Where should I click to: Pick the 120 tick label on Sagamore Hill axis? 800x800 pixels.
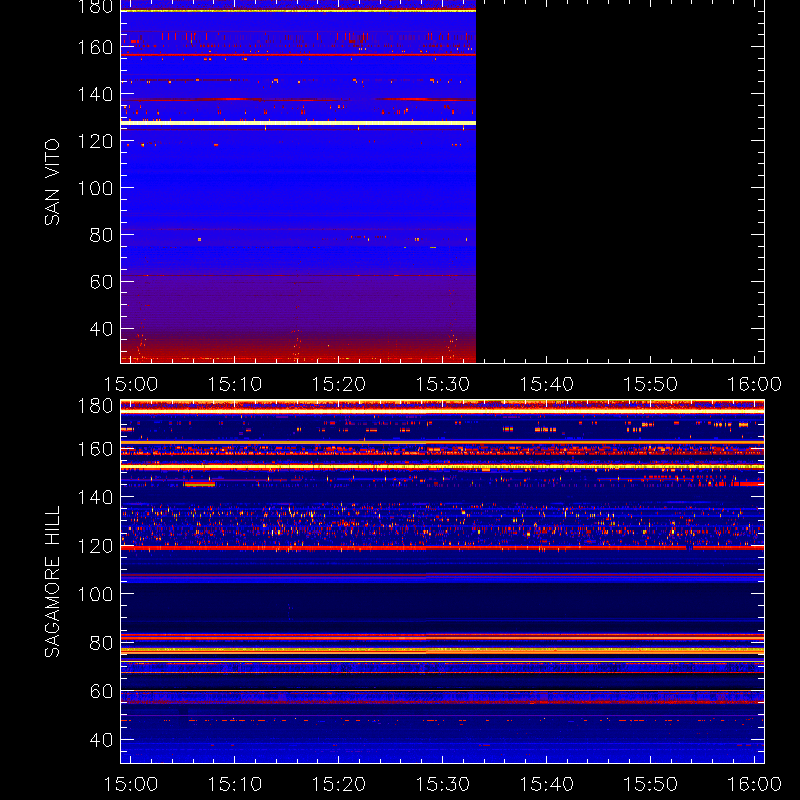pyautogui.click(x=95, y=546)
